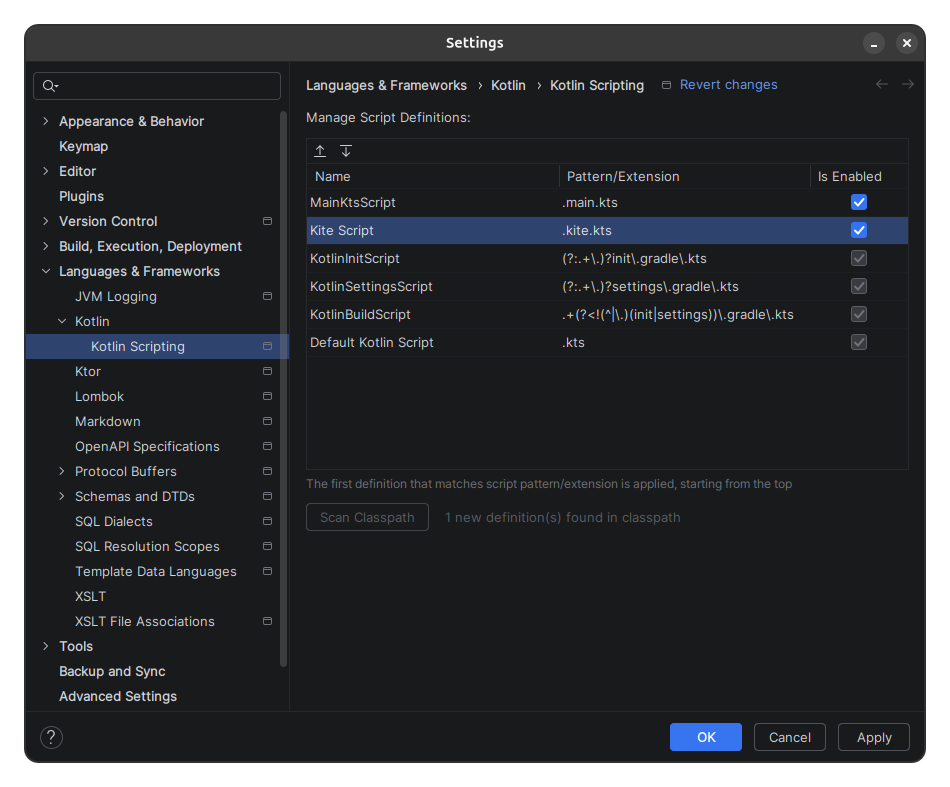Select the KotlinBuildScript row name

[x=360, y=314]
